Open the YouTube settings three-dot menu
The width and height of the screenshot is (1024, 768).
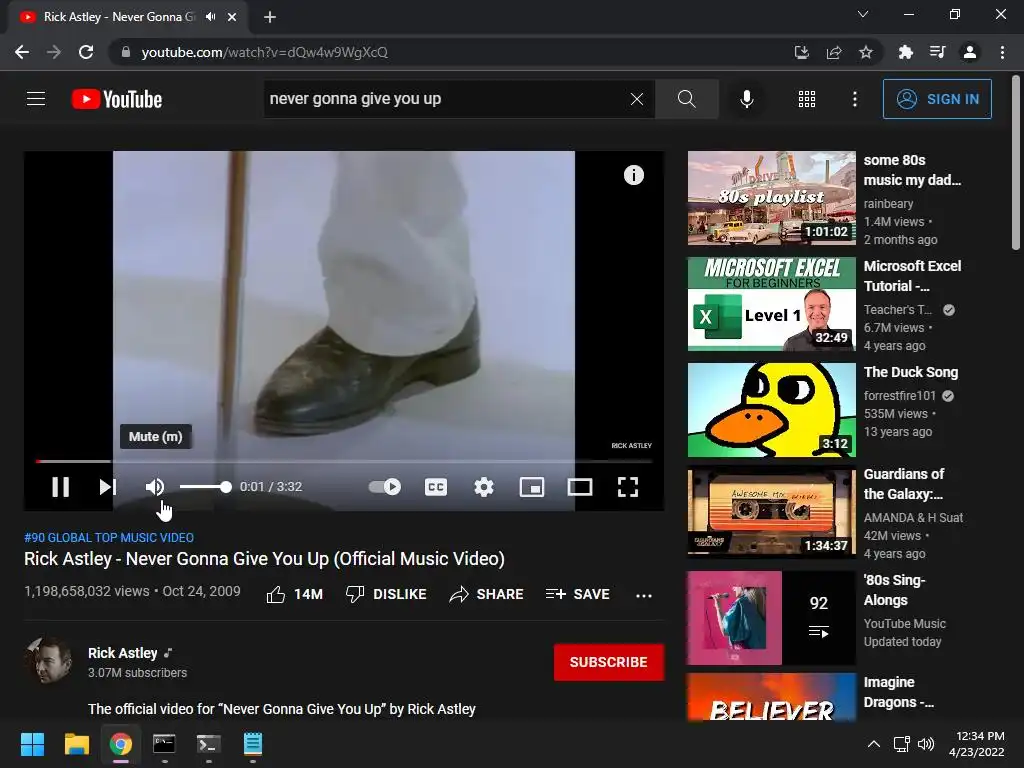854,99
